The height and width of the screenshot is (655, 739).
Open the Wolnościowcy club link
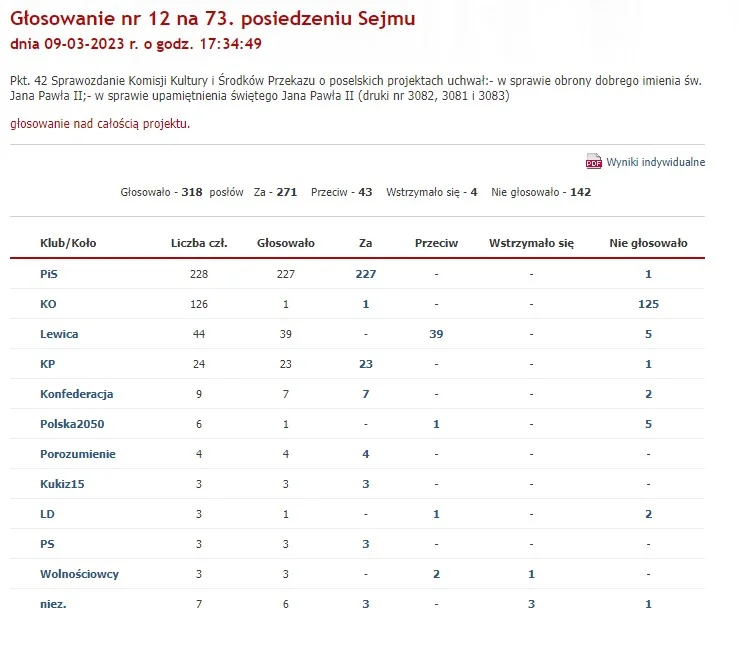pyautogui.click(x=79, y=574)
